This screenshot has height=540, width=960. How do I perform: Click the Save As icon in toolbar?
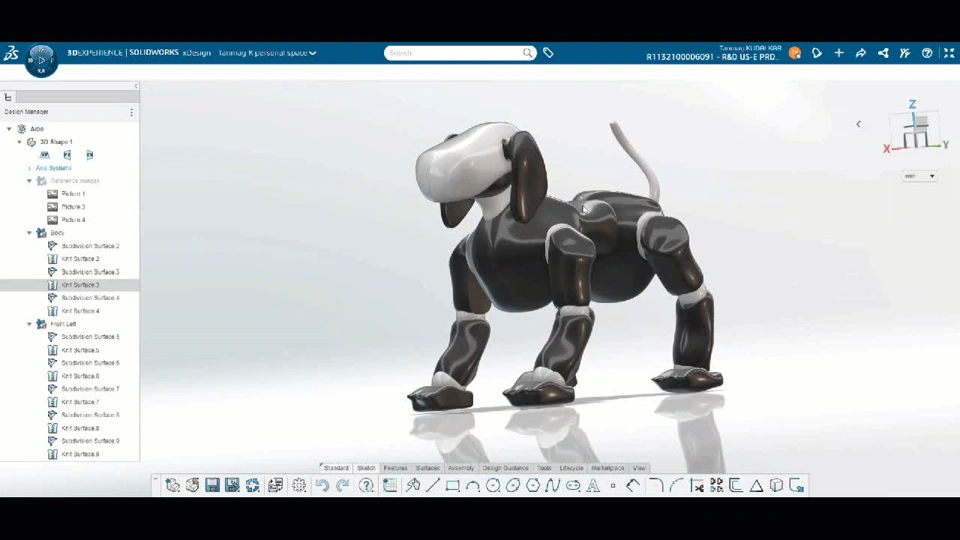[x=232, y=486]
